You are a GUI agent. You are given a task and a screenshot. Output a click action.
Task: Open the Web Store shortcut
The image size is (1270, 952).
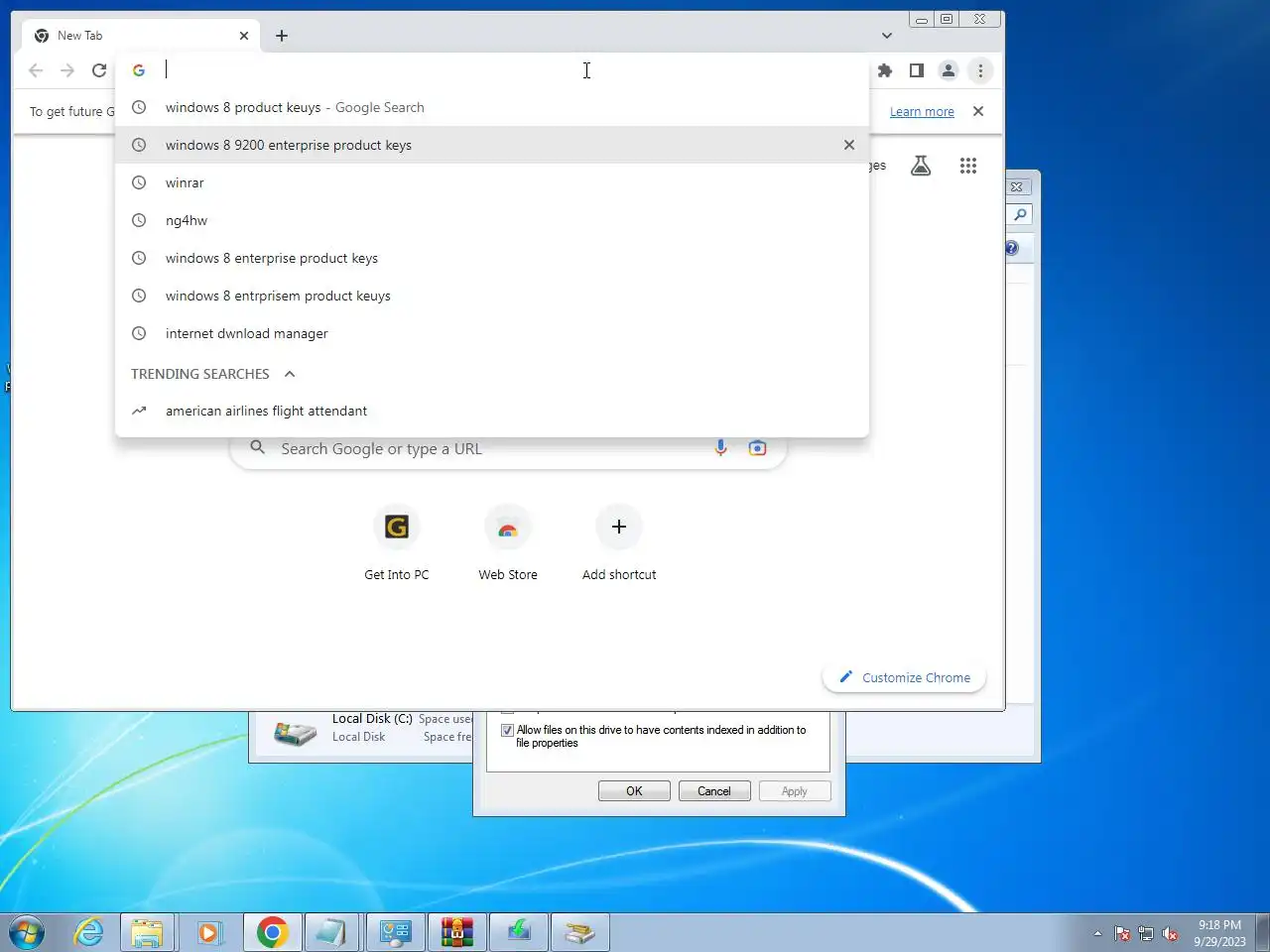(508, 542)
